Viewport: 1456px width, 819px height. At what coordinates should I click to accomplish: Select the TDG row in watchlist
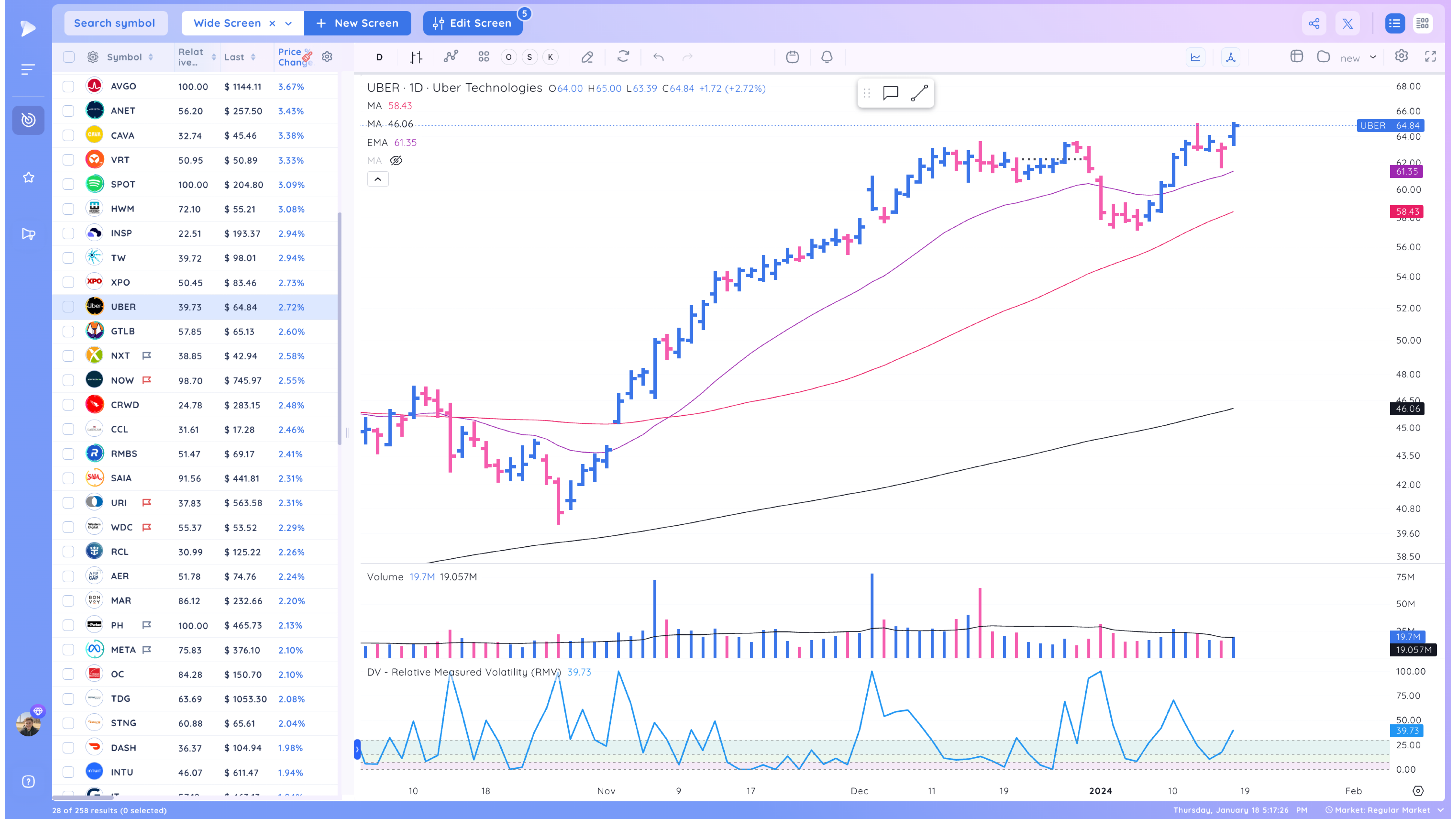point(195,698)
